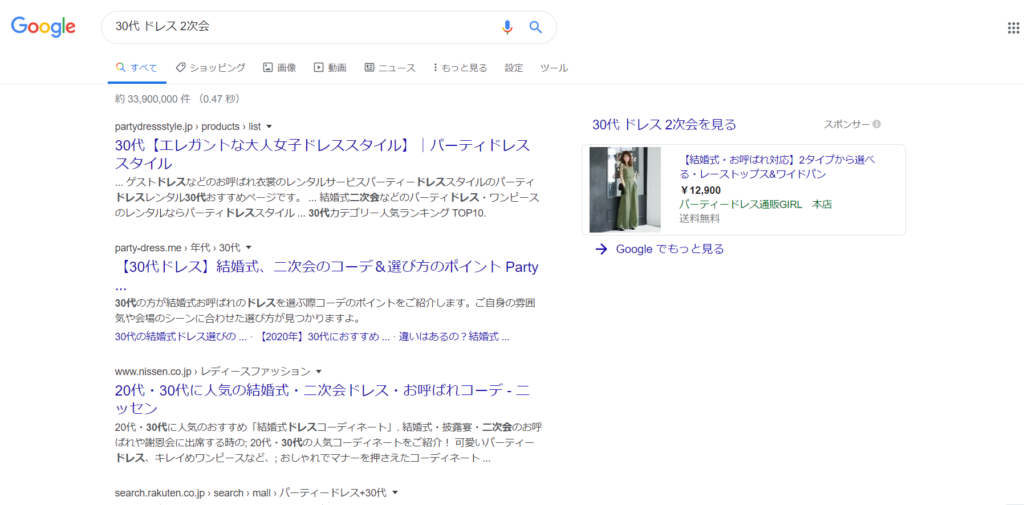Switch to the 画像 tab
Viewport: 1024px width, 505px height.
(x=280, y=67)
